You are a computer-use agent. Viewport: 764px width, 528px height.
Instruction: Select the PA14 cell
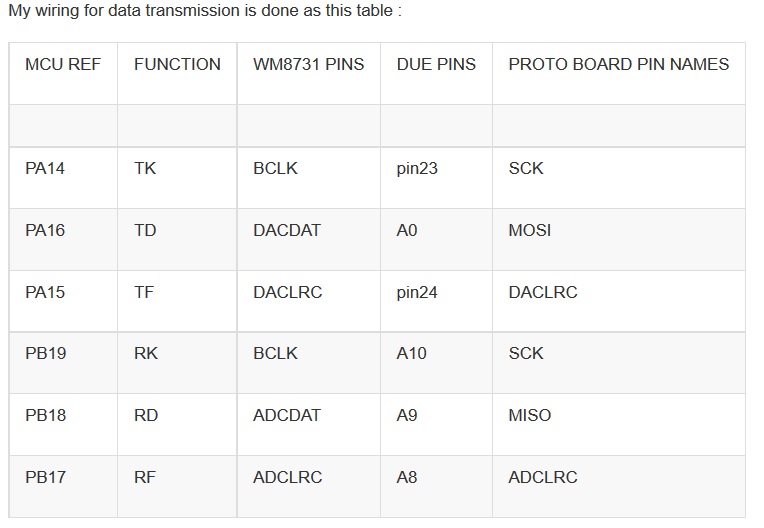point(63,178)
